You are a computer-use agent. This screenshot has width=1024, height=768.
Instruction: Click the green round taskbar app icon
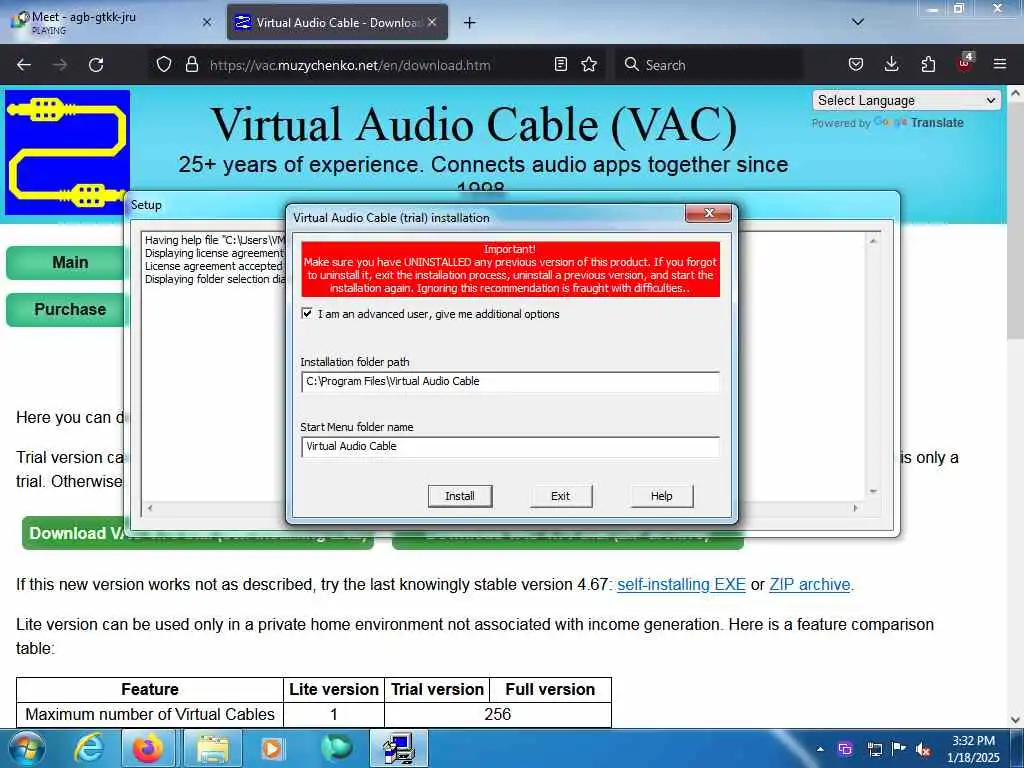336,748
